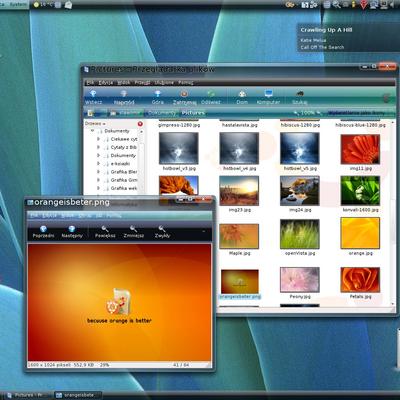This screenshot has width=400, height=400.
Task: Click the Wstecz (Back) toolbar icon in Pictures window
Action: [x=93, y=94]
